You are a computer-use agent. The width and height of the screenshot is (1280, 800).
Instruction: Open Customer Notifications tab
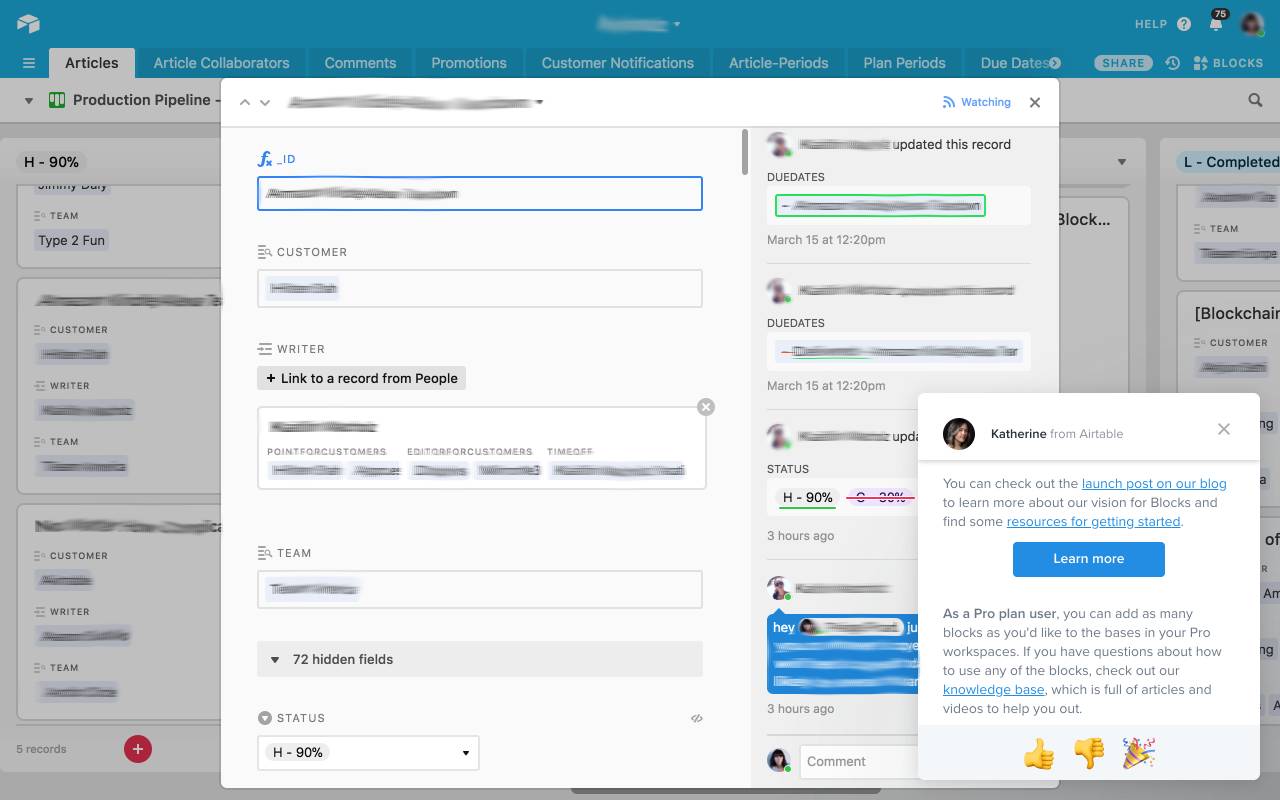[618, 62]
